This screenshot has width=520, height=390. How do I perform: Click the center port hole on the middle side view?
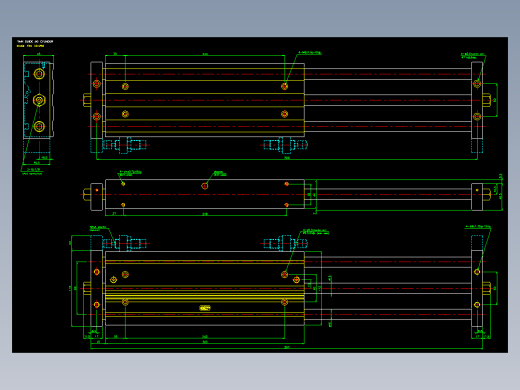point(205,186)
